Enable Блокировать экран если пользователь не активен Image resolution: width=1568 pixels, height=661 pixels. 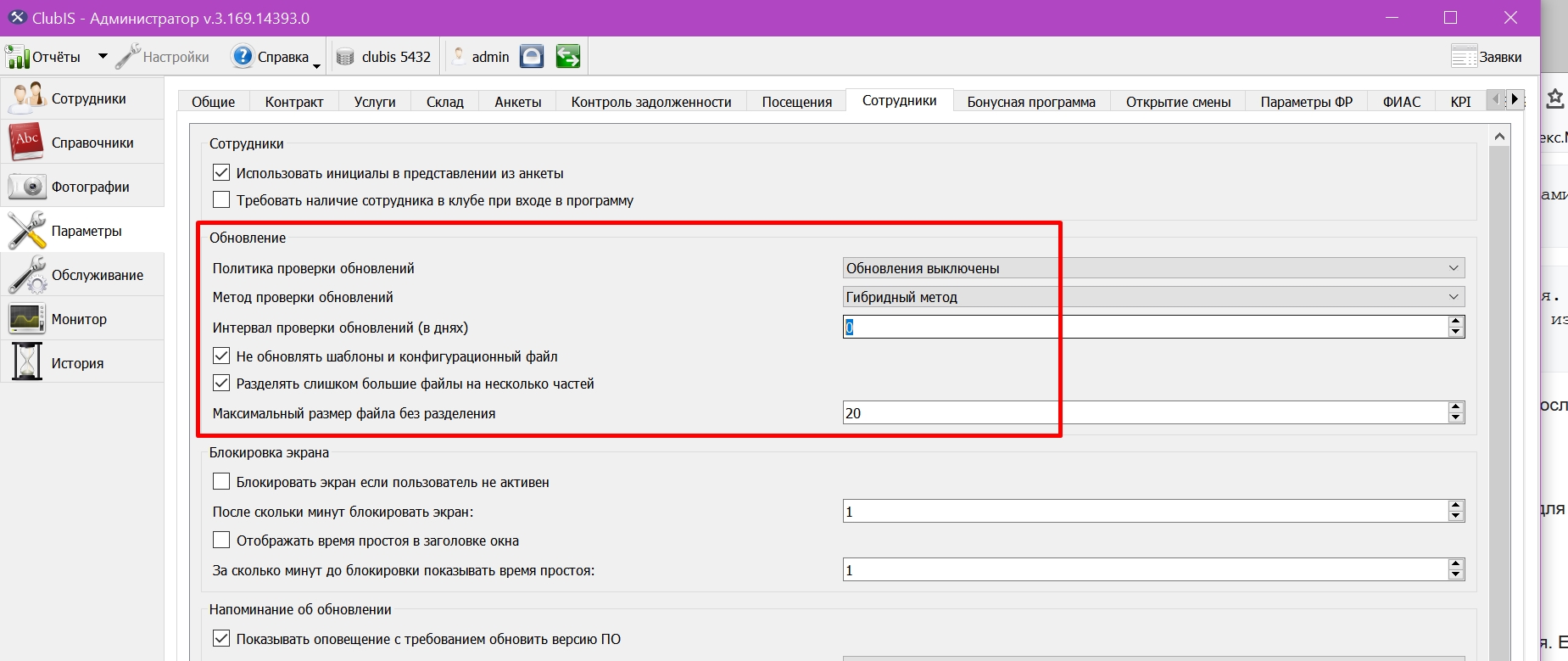221,482
